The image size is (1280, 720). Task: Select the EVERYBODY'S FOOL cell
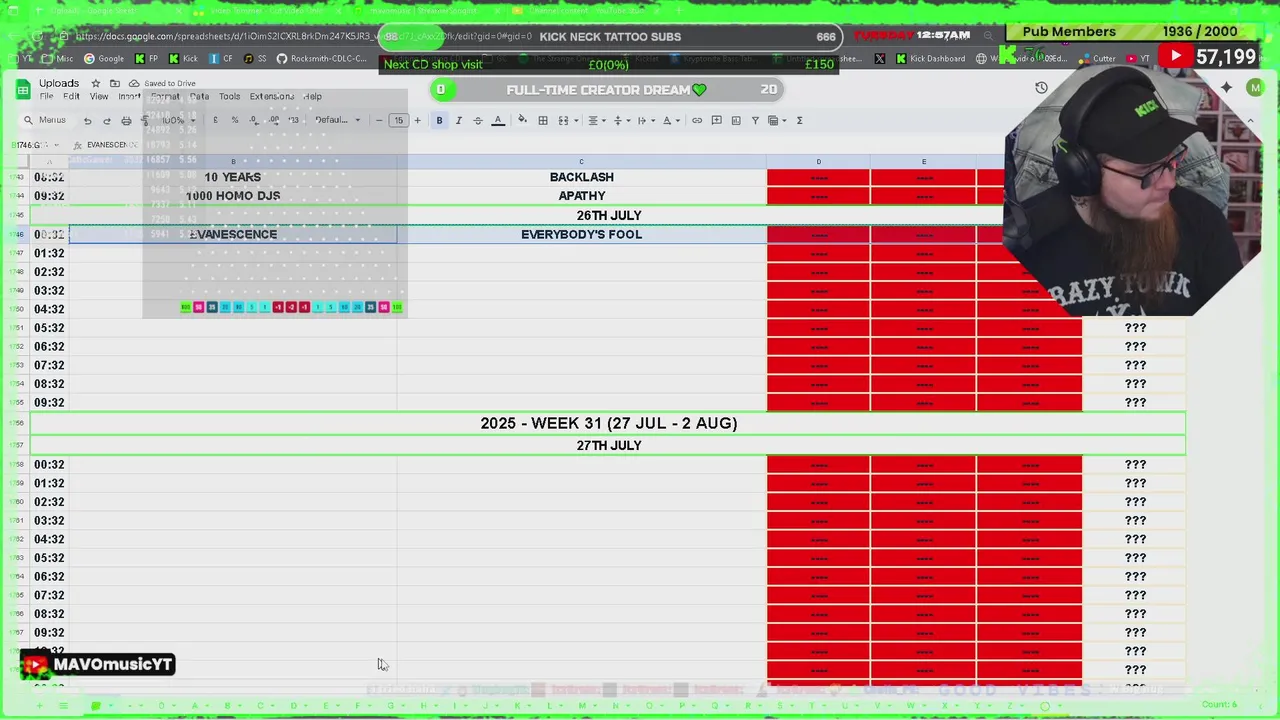coord(581,234)
